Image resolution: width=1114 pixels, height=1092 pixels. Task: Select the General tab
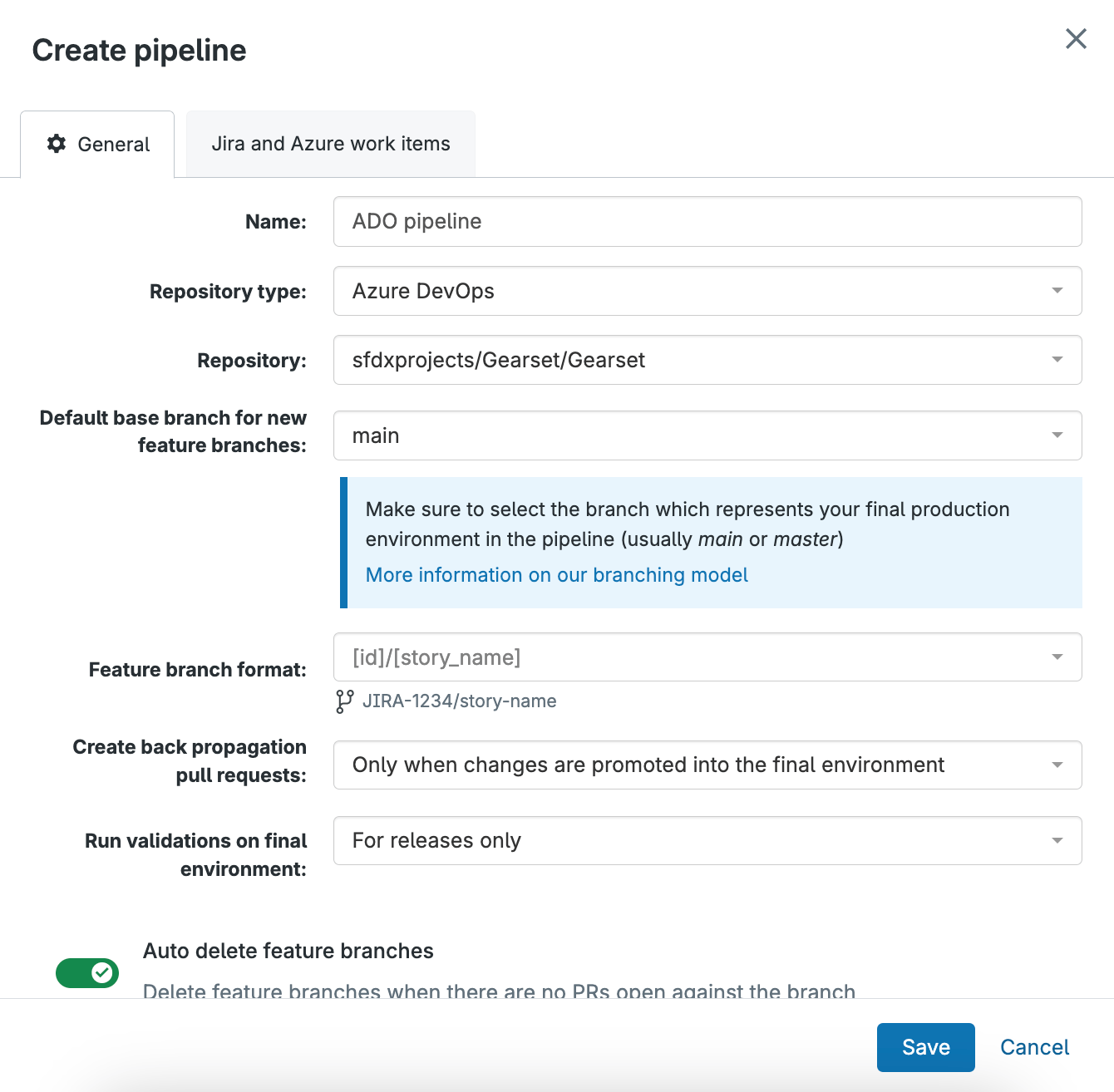pos(98,145)
